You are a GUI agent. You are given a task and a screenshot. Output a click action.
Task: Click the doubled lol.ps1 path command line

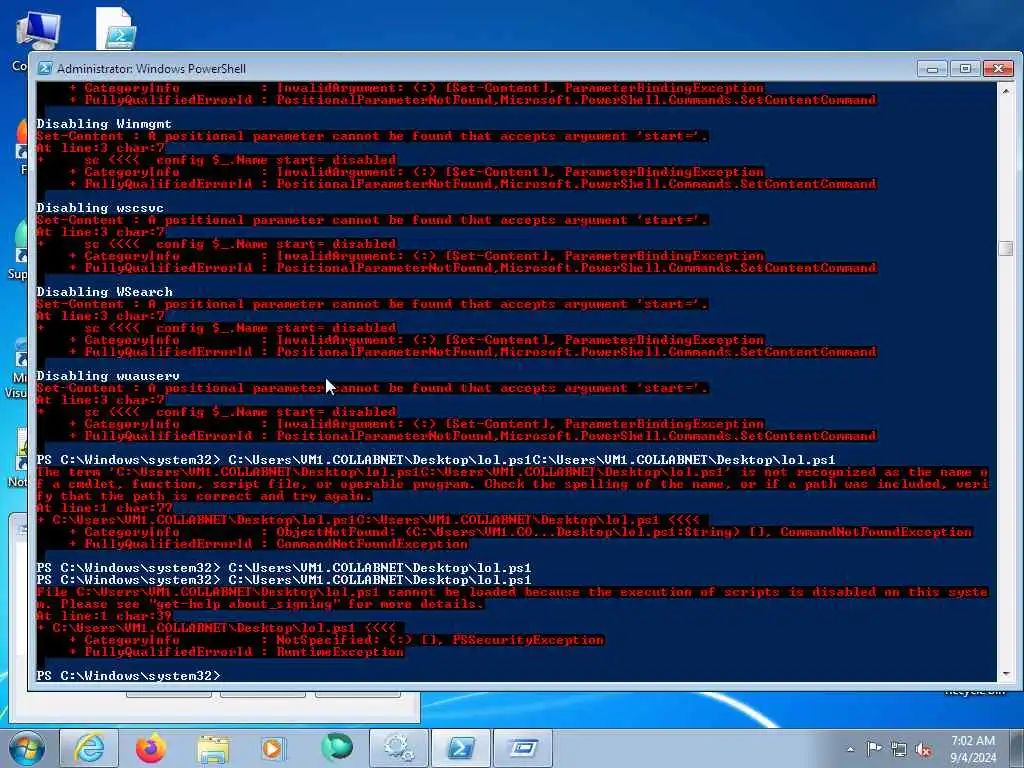coord(436,460)
